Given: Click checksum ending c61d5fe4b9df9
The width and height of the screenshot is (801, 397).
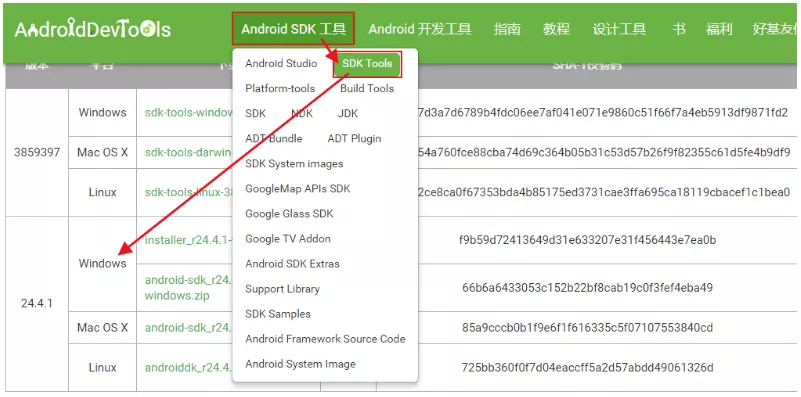Looking at the screenshot, I should tap(603, 152).
